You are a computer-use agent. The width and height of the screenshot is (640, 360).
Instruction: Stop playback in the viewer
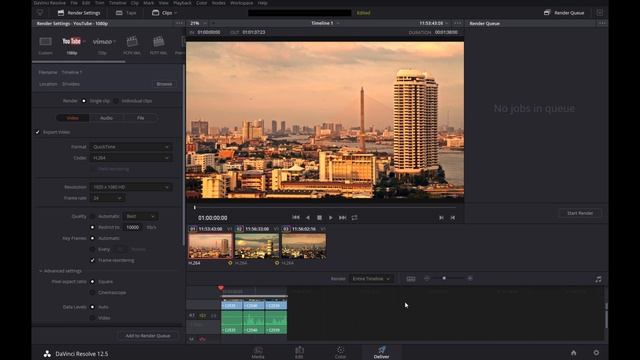click(319, 218)
